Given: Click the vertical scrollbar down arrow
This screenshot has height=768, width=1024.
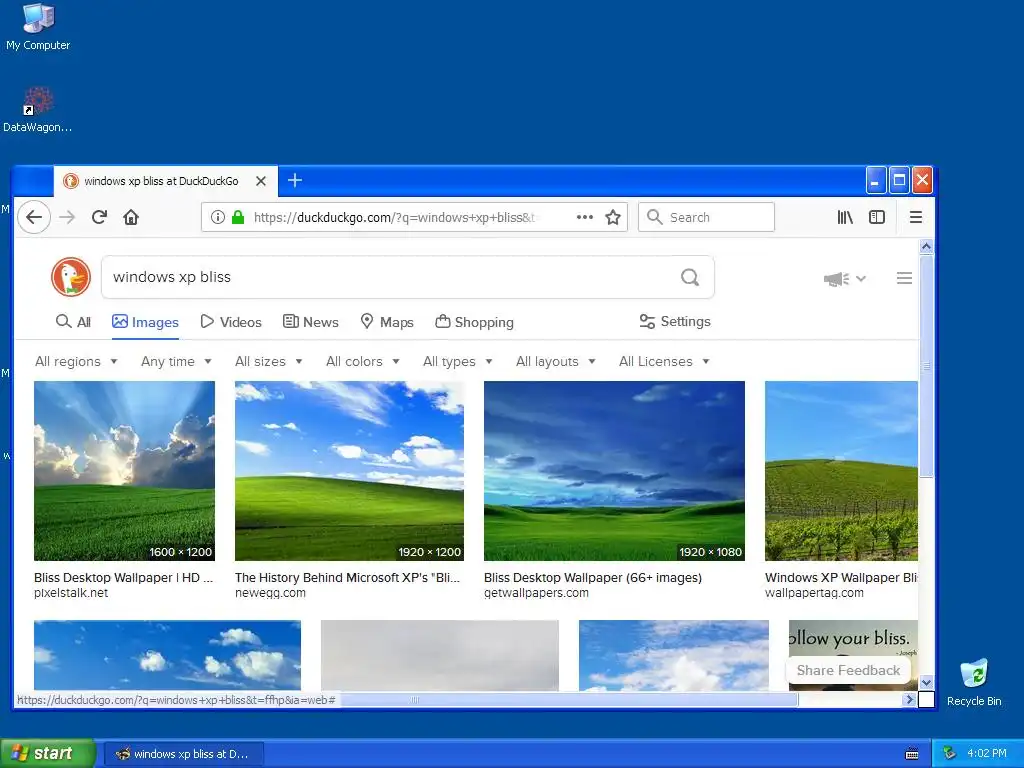Looking at the screenshot, I should click(926, 682).
